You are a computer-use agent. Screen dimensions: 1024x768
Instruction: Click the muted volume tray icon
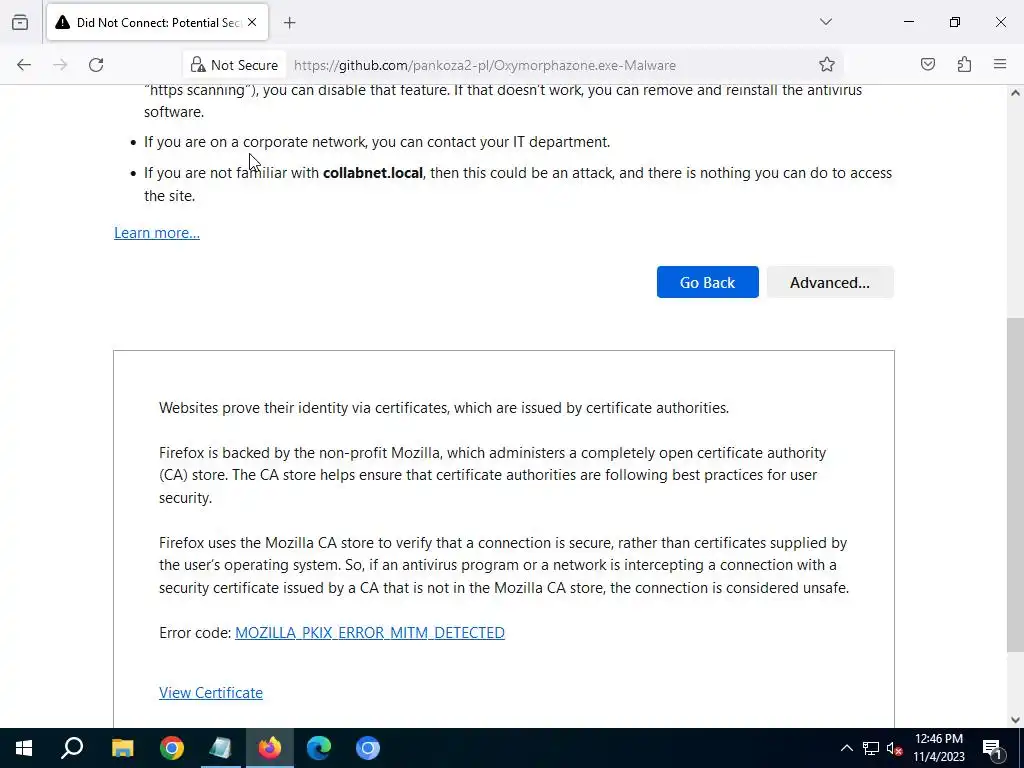(895, 748)
